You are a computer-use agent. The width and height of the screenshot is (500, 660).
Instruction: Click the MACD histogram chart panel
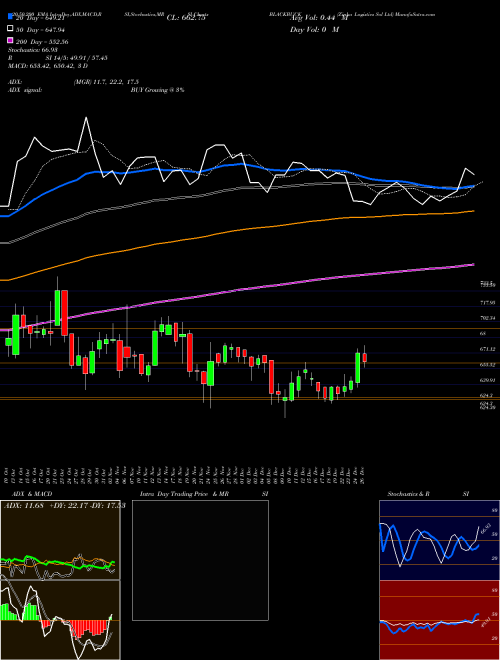[60, 620]
